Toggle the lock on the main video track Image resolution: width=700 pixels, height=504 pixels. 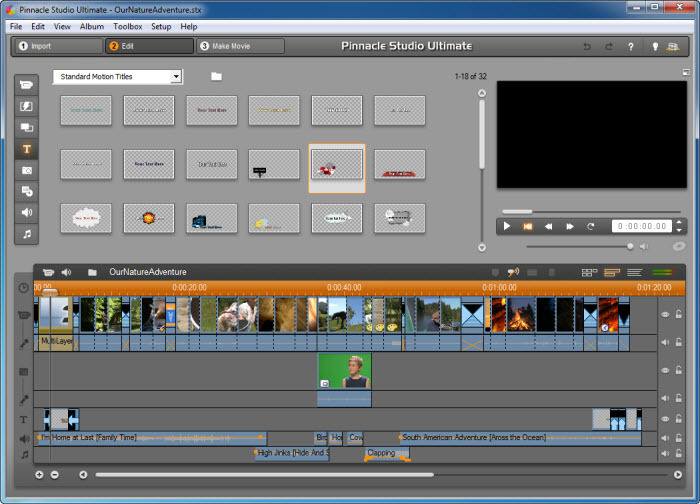(x=680, y=314)
